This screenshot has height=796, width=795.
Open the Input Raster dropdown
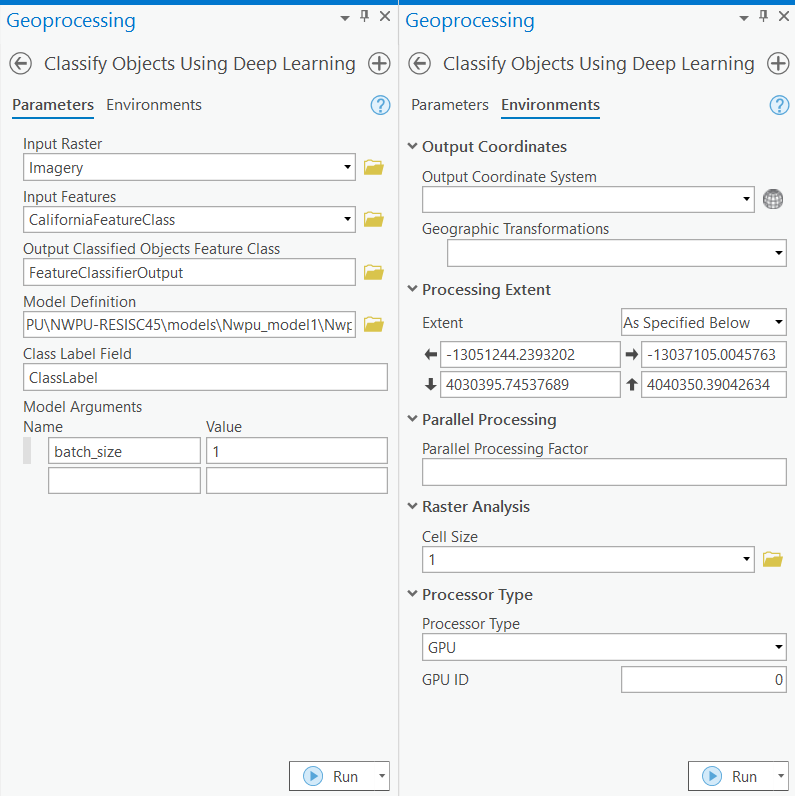(346, 167)
